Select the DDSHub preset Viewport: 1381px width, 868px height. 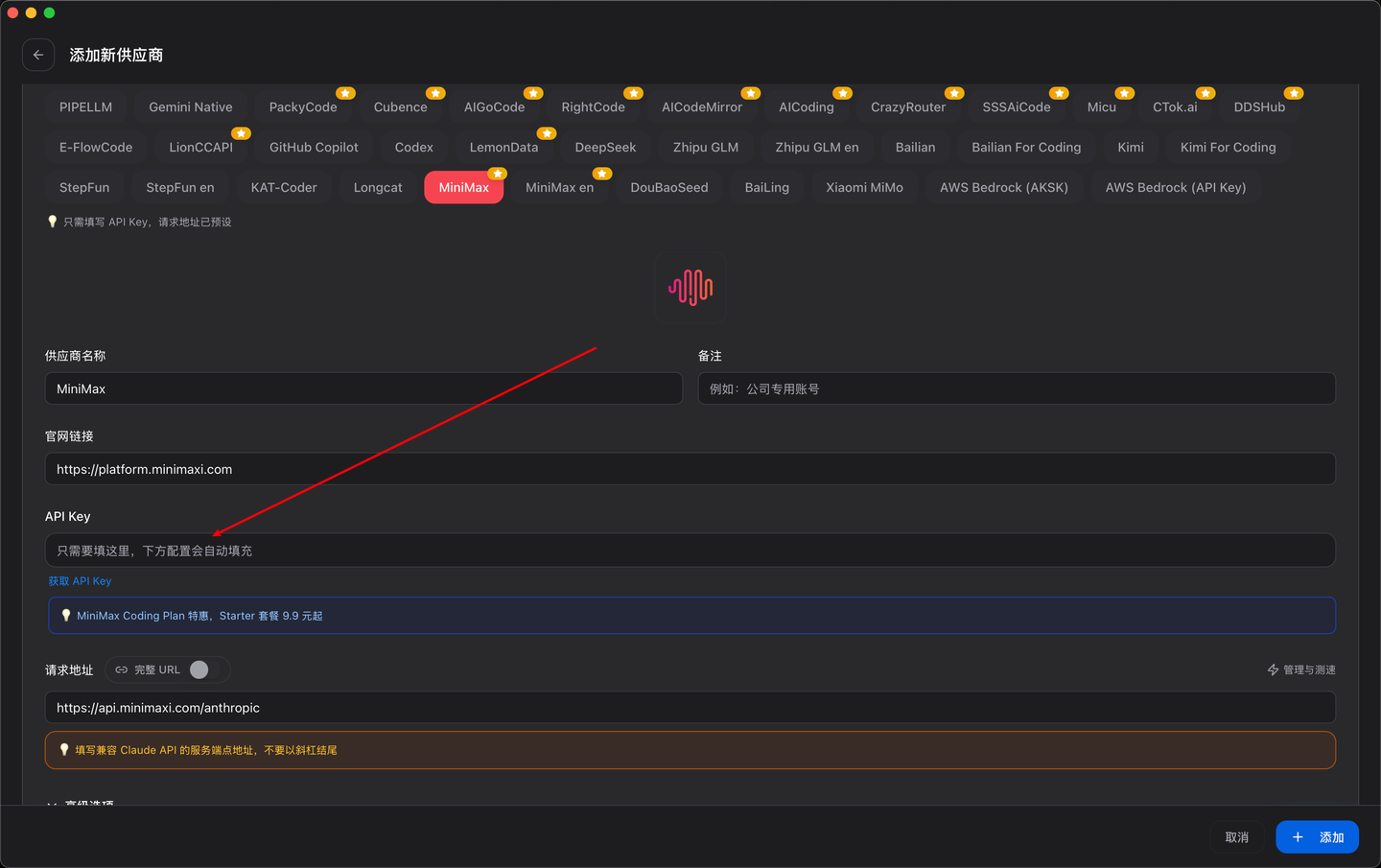(x=1259, y=107)
